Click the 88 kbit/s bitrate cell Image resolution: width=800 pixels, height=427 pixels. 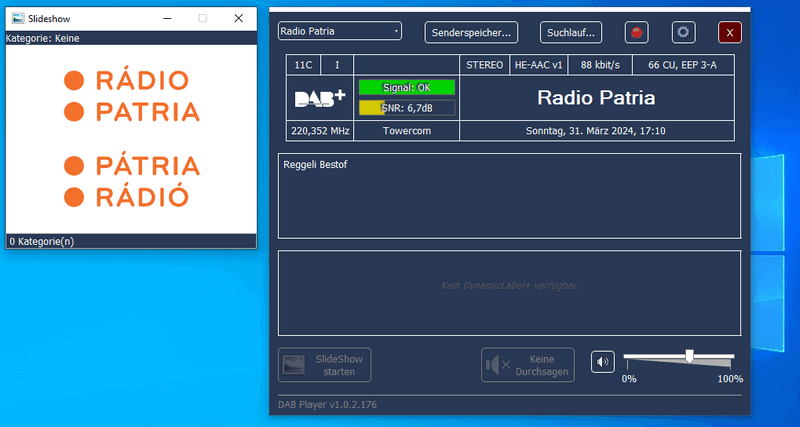point(600,65)
